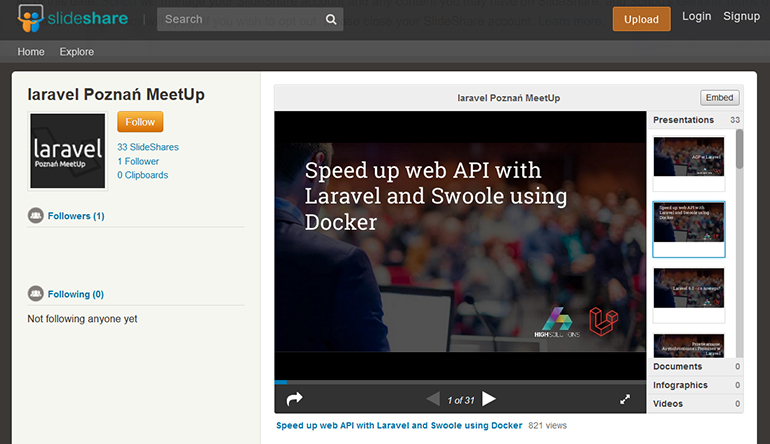Focus the Search input field
The image size is (770, 444).
(250, 19)
